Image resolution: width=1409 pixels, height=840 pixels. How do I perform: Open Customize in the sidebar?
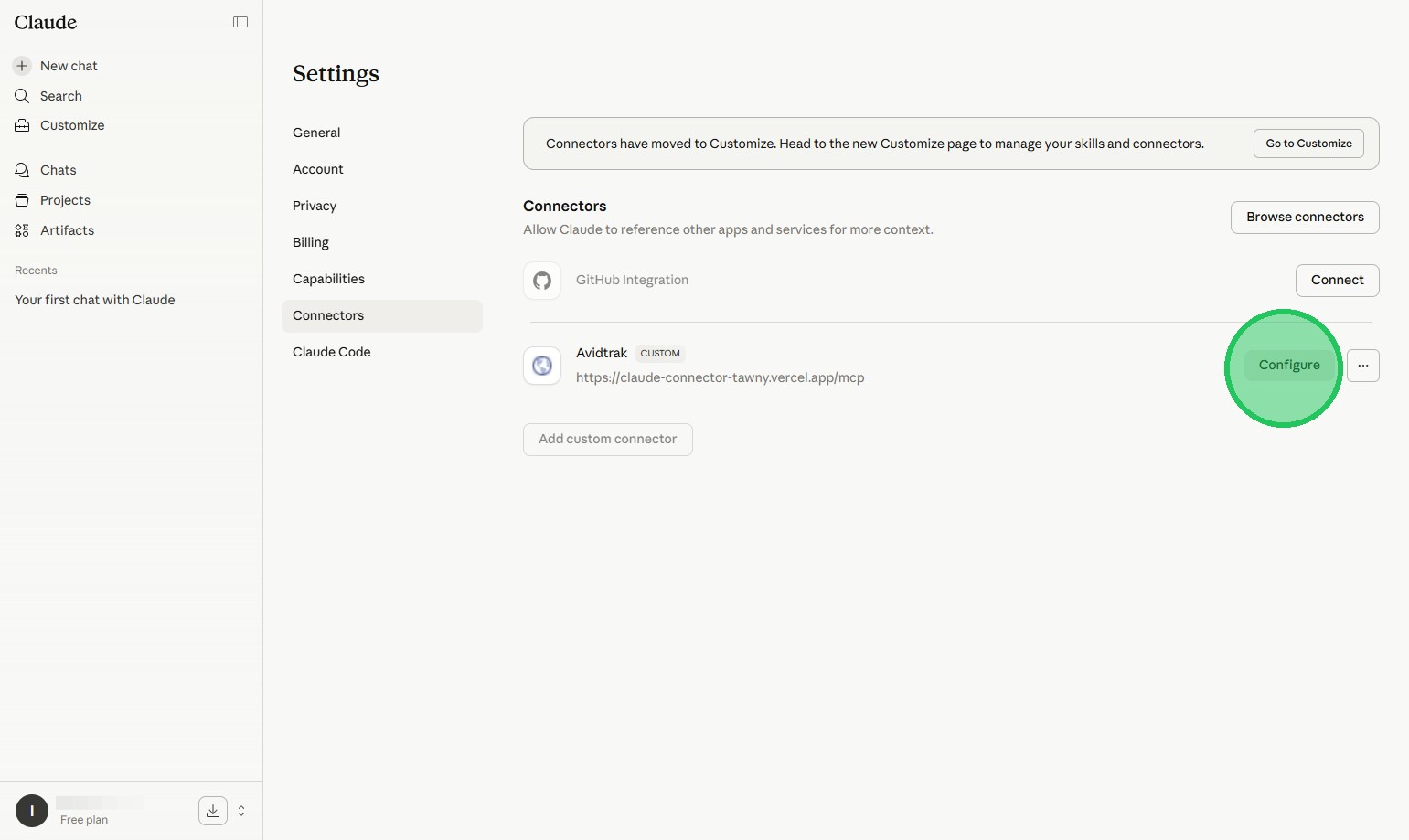tap(72, 125)
